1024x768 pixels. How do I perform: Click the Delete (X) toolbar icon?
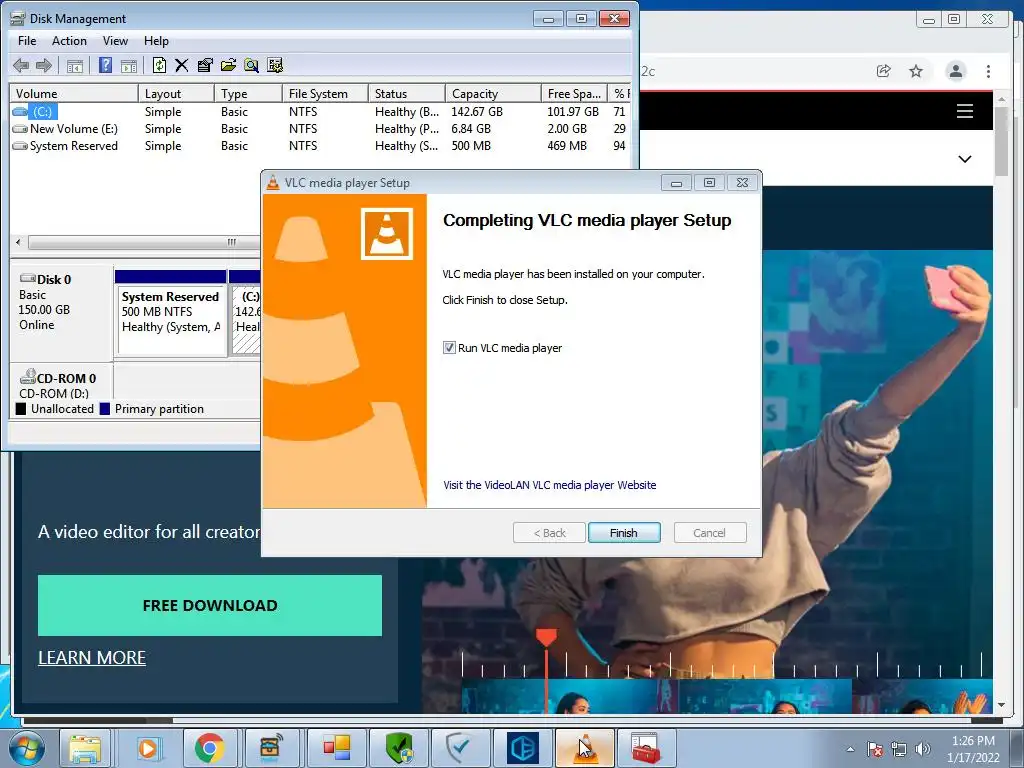(x=182, y=65)
